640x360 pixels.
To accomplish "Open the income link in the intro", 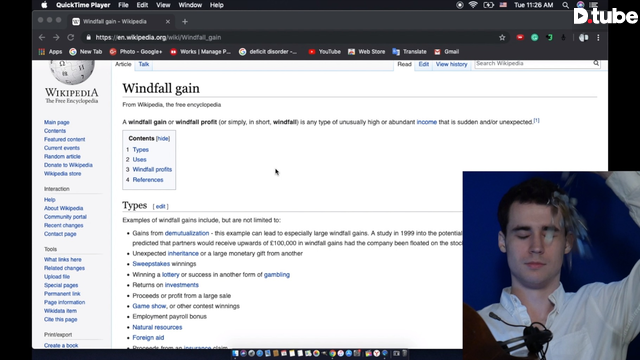I will (427, 122).
